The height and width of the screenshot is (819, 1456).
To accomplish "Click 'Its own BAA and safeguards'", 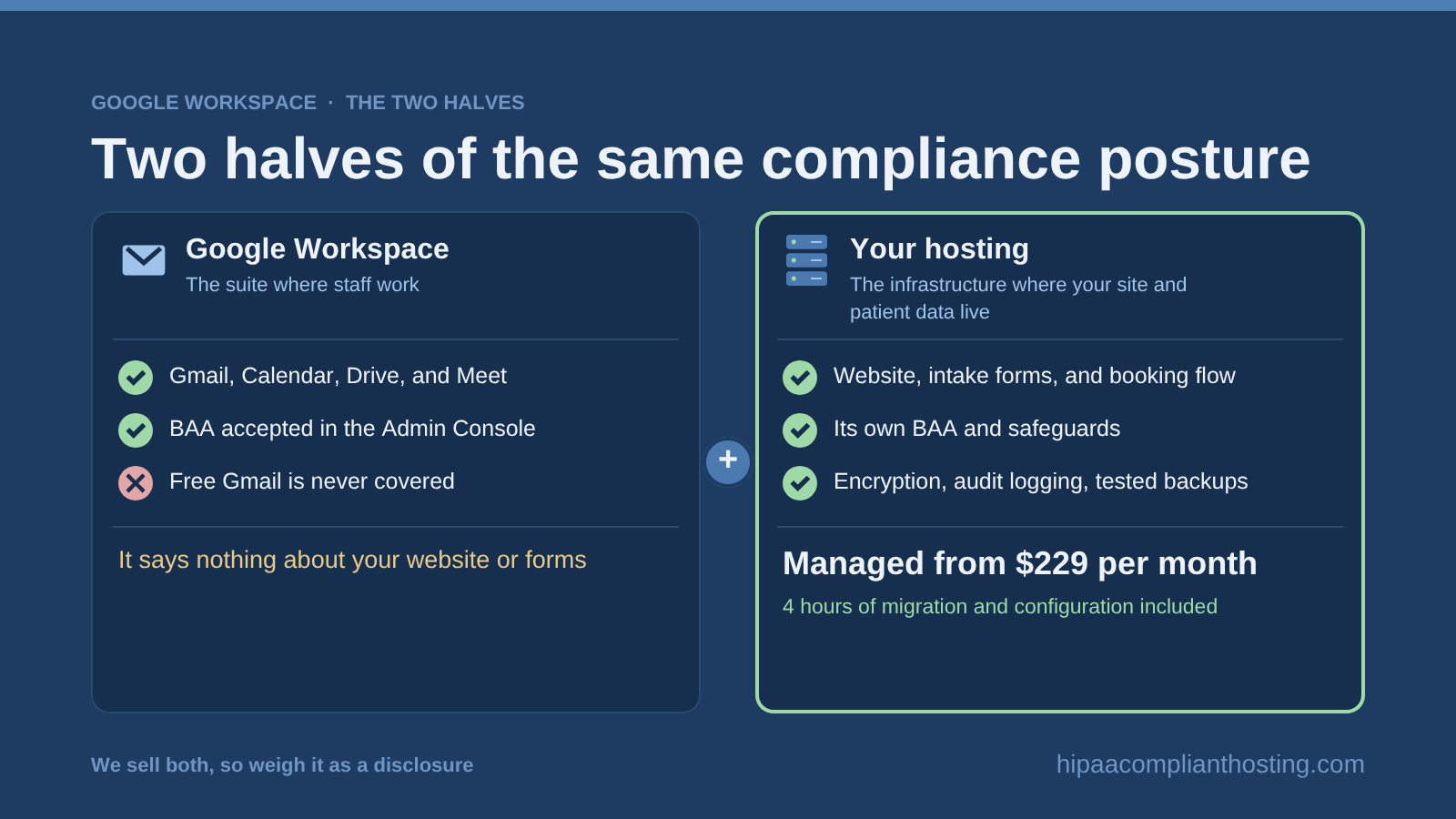I will (x=976, y=429).
